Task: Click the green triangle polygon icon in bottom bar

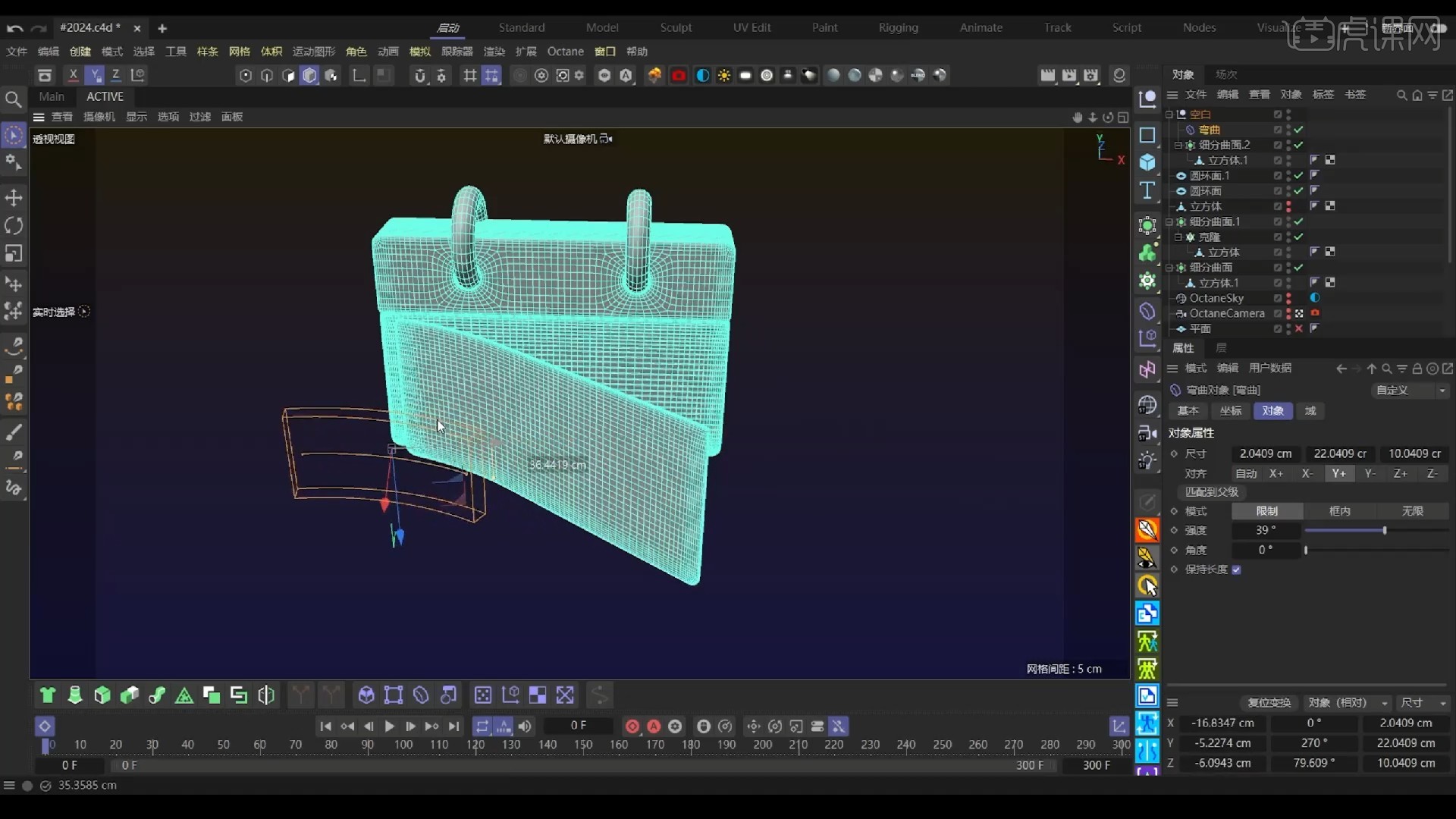Action: [x=184, y=695]
